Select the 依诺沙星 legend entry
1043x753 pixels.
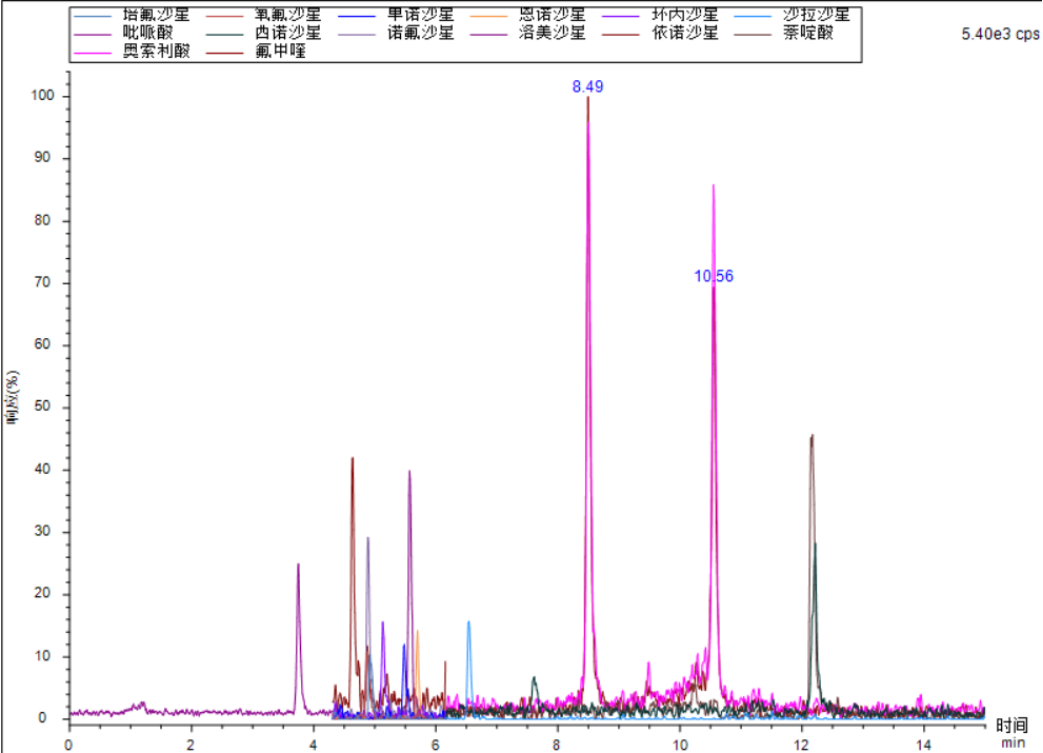click(684, 33)
